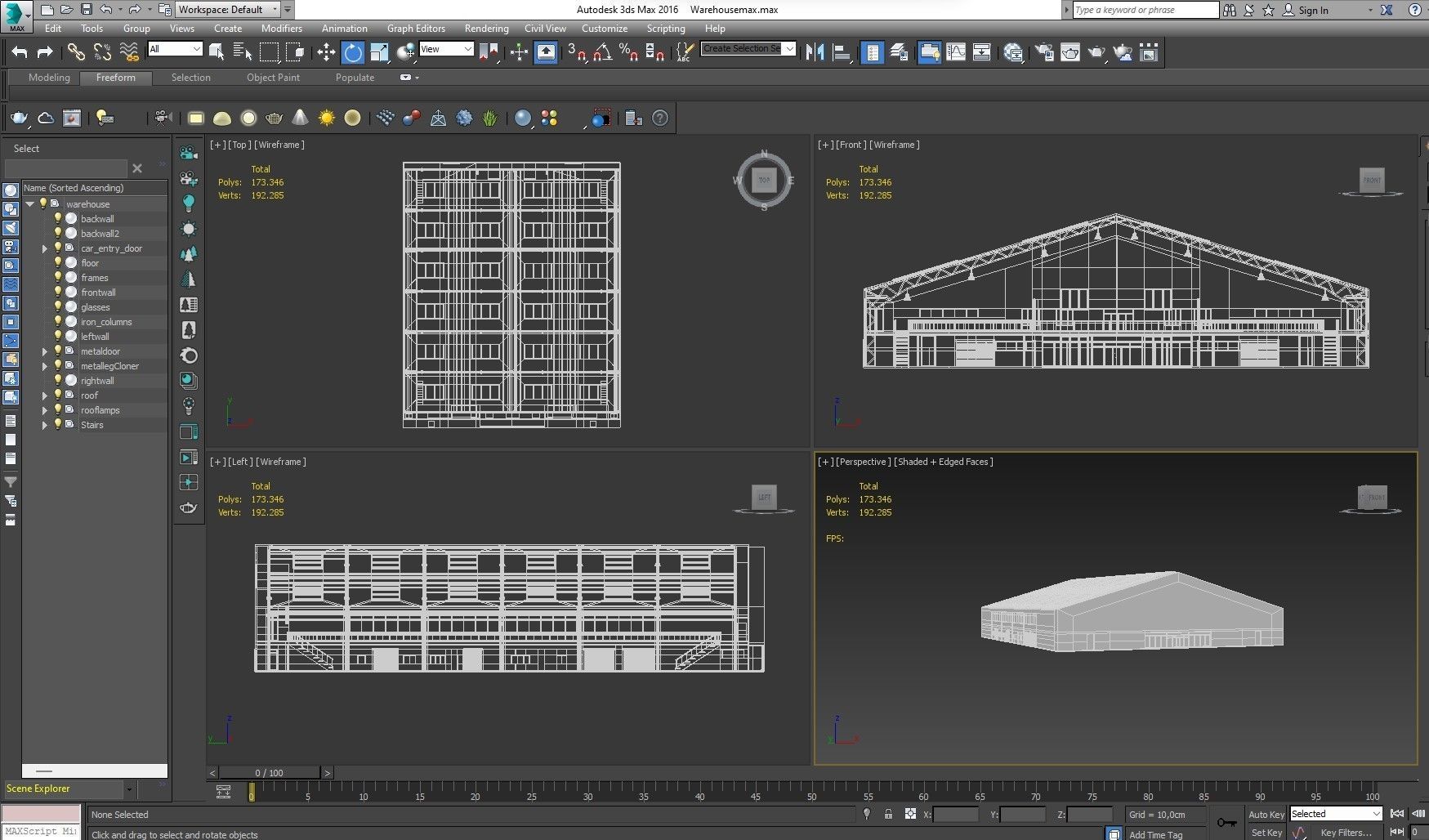
Task: Open Select by Name dialog
Action: click(x=243, y=52)
